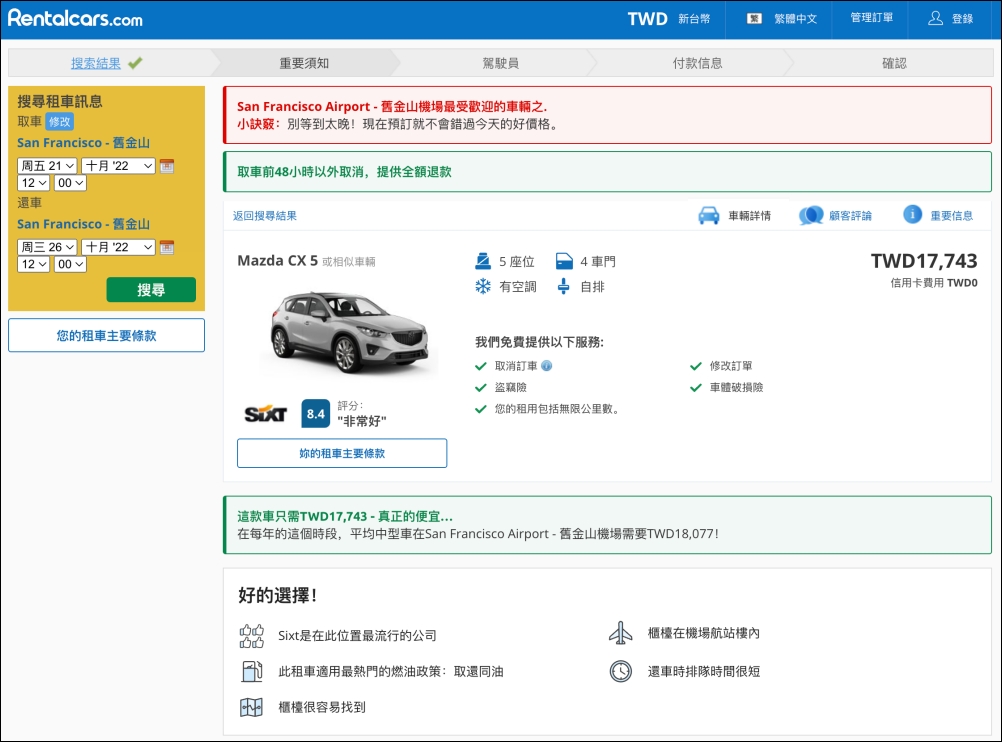
Task: Open the 顧客評論 tab
Action: 835,215
